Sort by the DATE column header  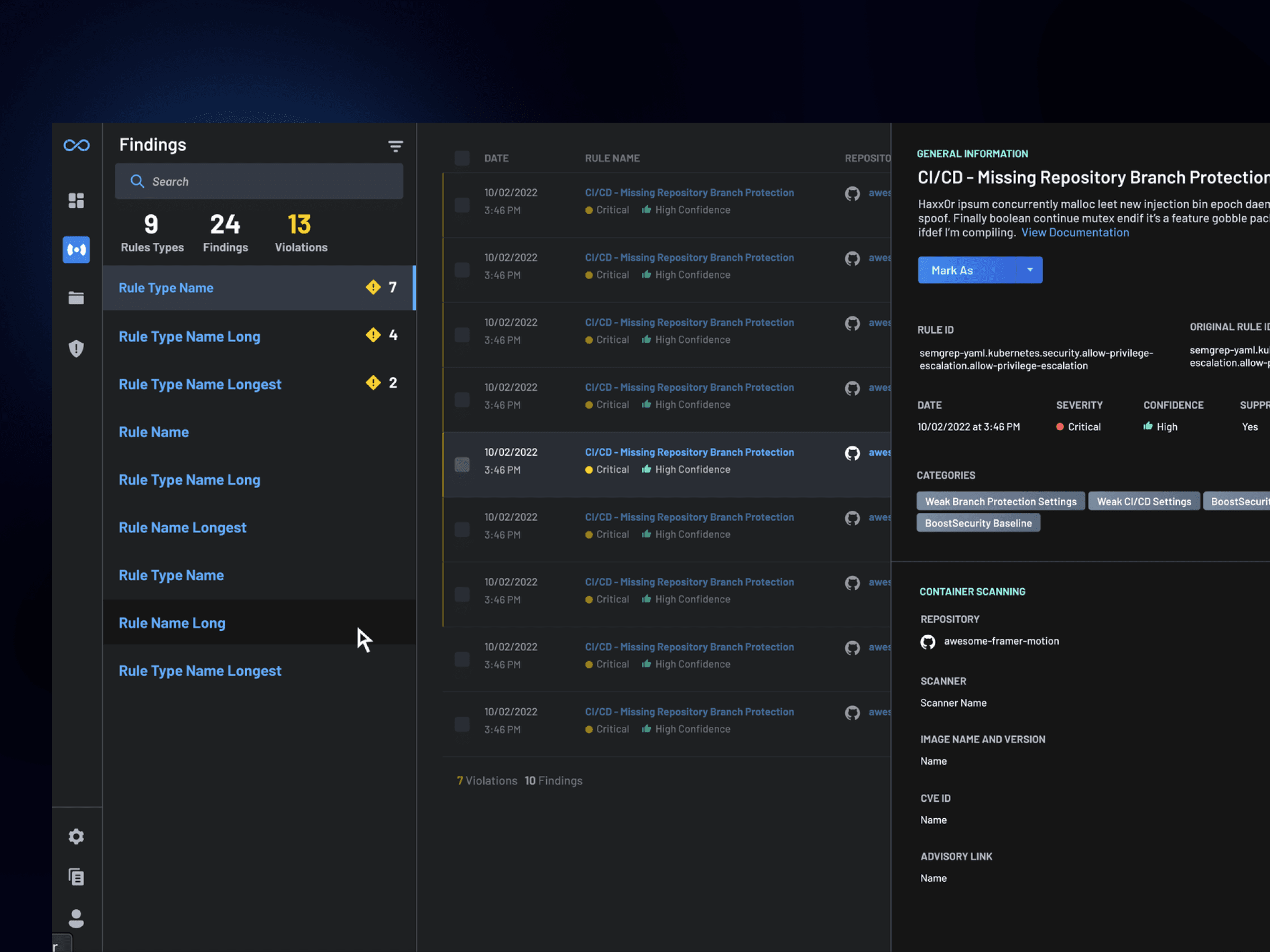point(496,158)
